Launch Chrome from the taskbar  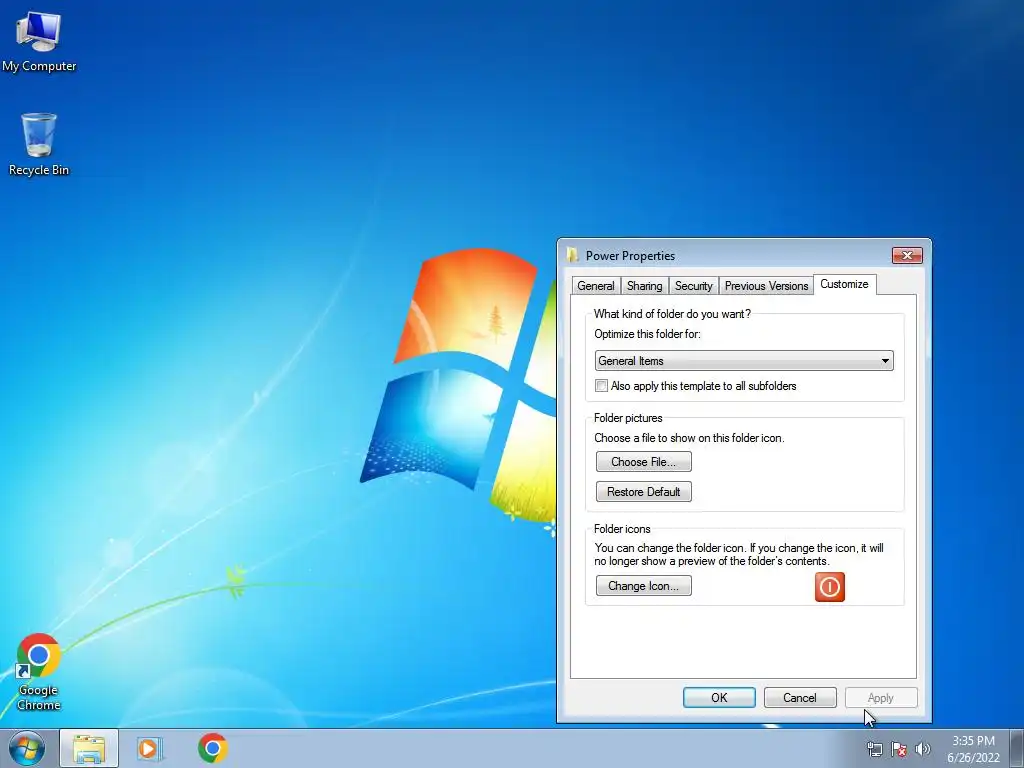(212, 748)
